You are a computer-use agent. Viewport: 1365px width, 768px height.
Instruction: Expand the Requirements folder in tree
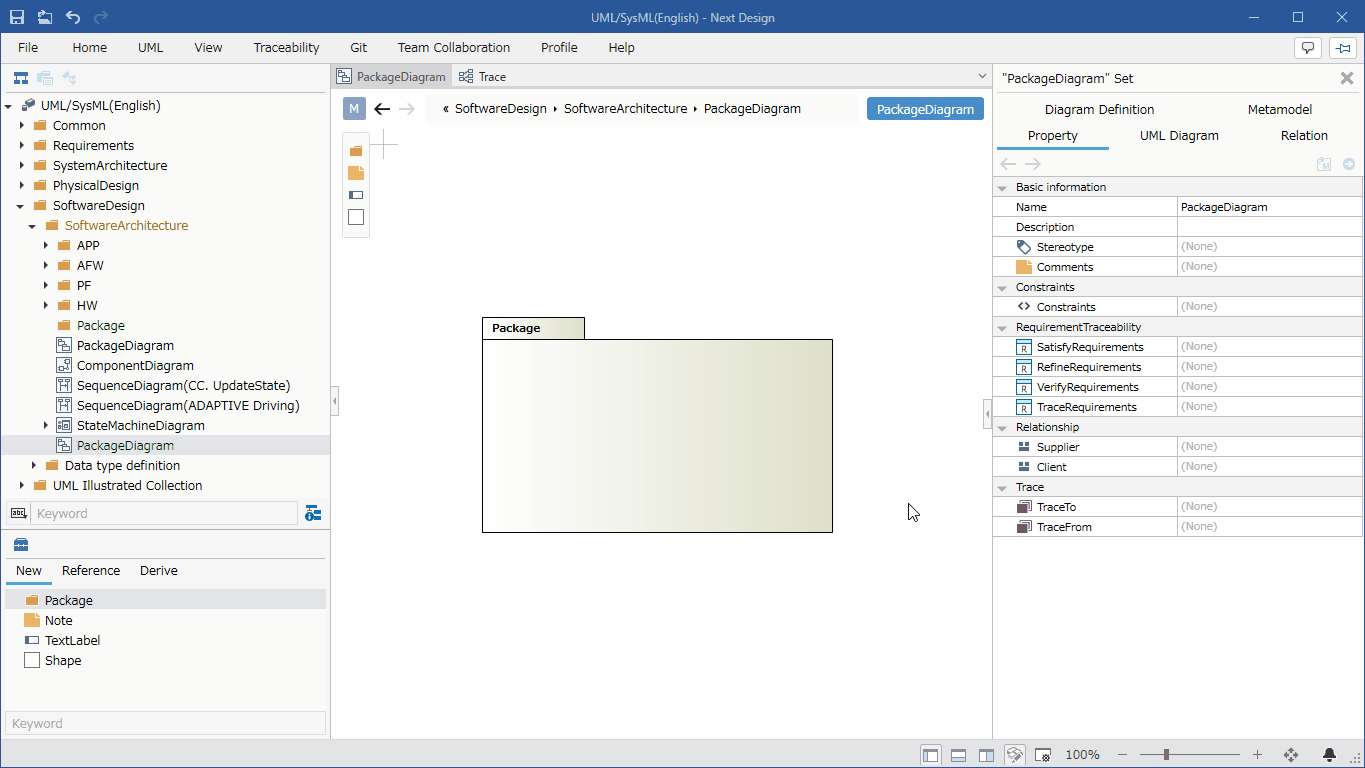[22, 145]
